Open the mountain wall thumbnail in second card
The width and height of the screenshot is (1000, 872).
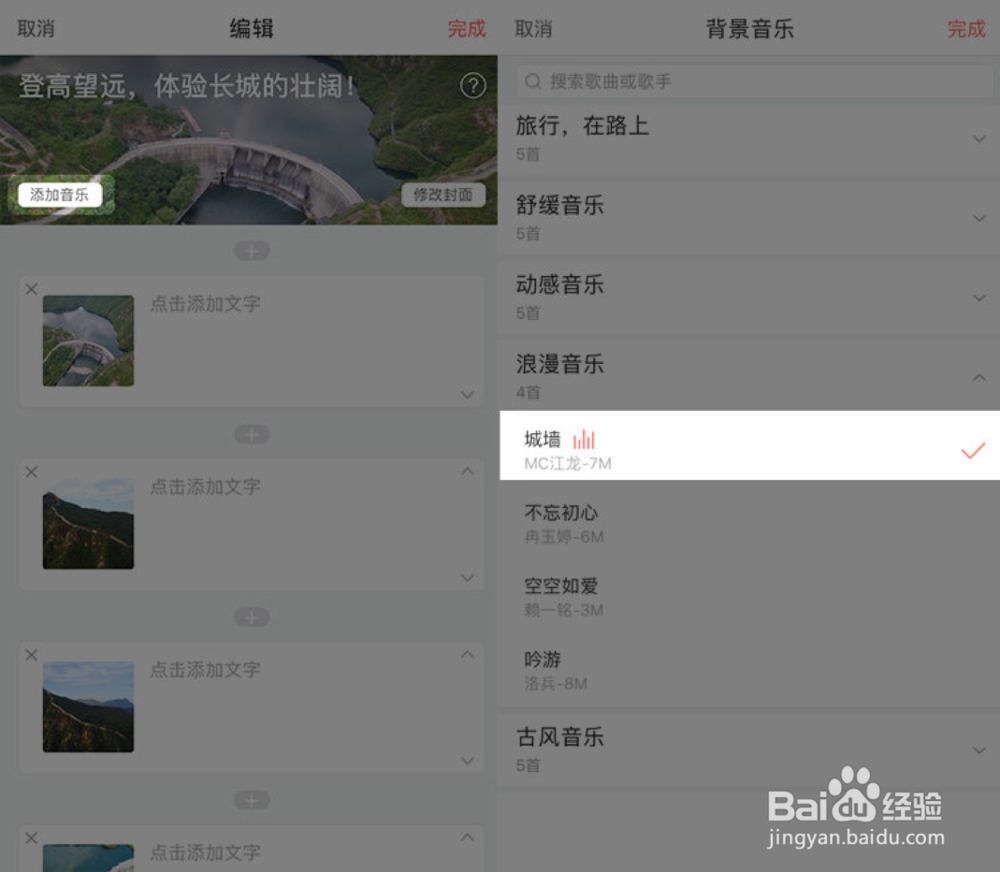88,524
